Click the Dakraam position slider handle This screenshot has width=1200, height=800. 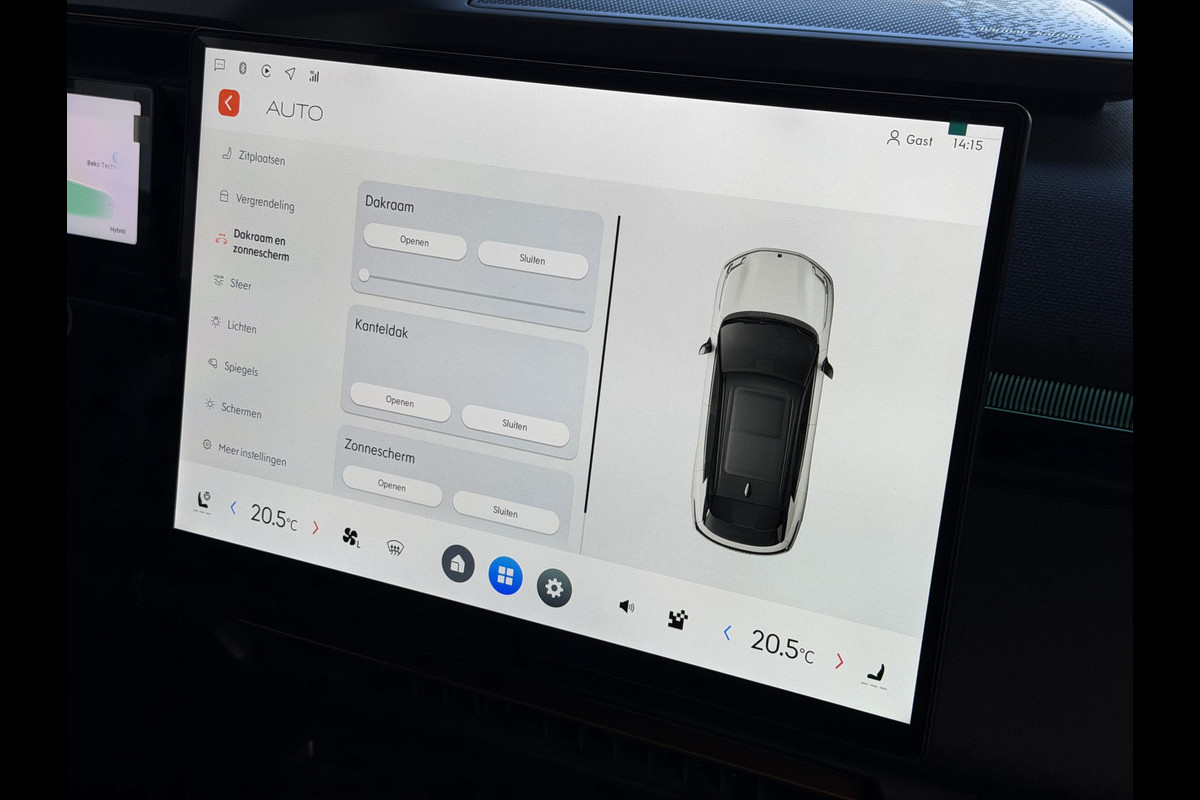[x=364, y=275]
